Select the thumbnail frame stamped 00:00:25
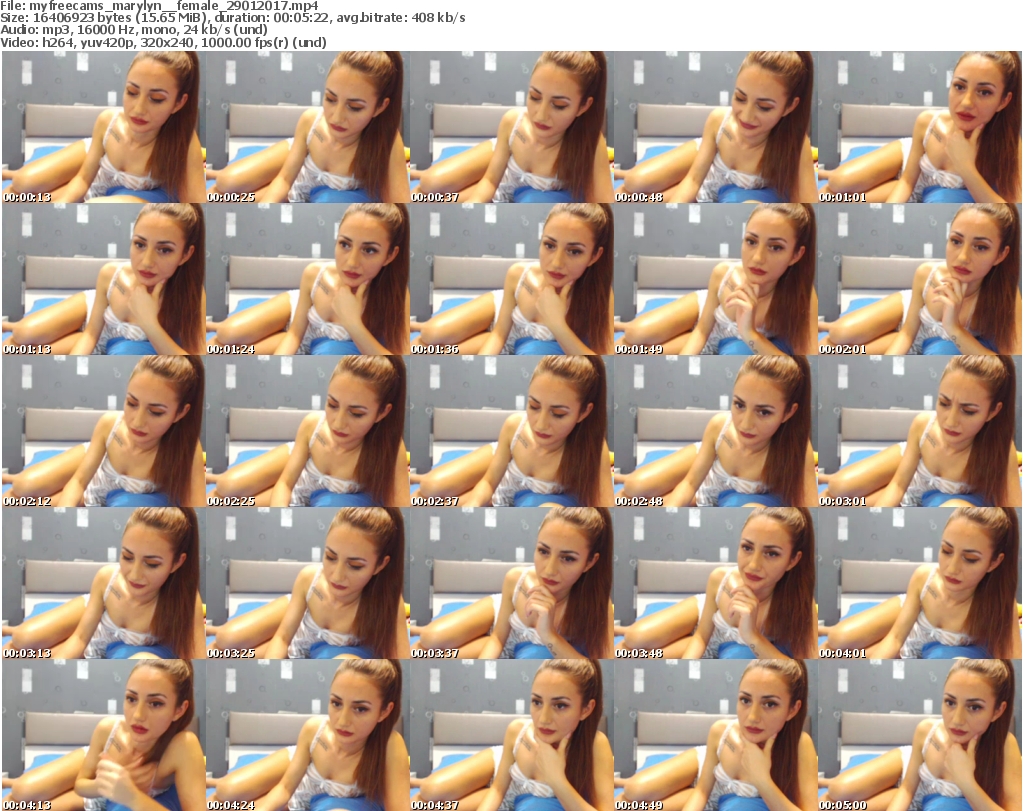 (307, 127)
